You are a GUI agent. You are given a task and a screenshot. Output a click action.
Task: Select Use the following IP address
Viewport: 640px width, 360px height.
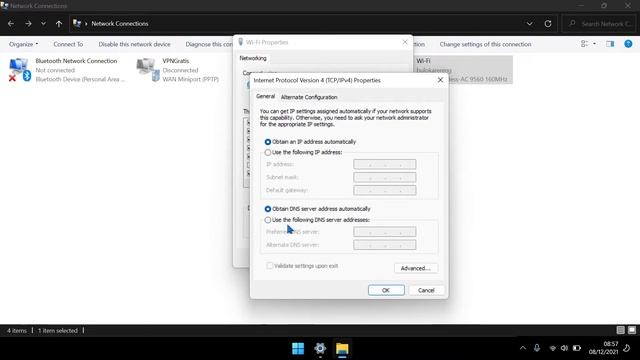[268, 152]
